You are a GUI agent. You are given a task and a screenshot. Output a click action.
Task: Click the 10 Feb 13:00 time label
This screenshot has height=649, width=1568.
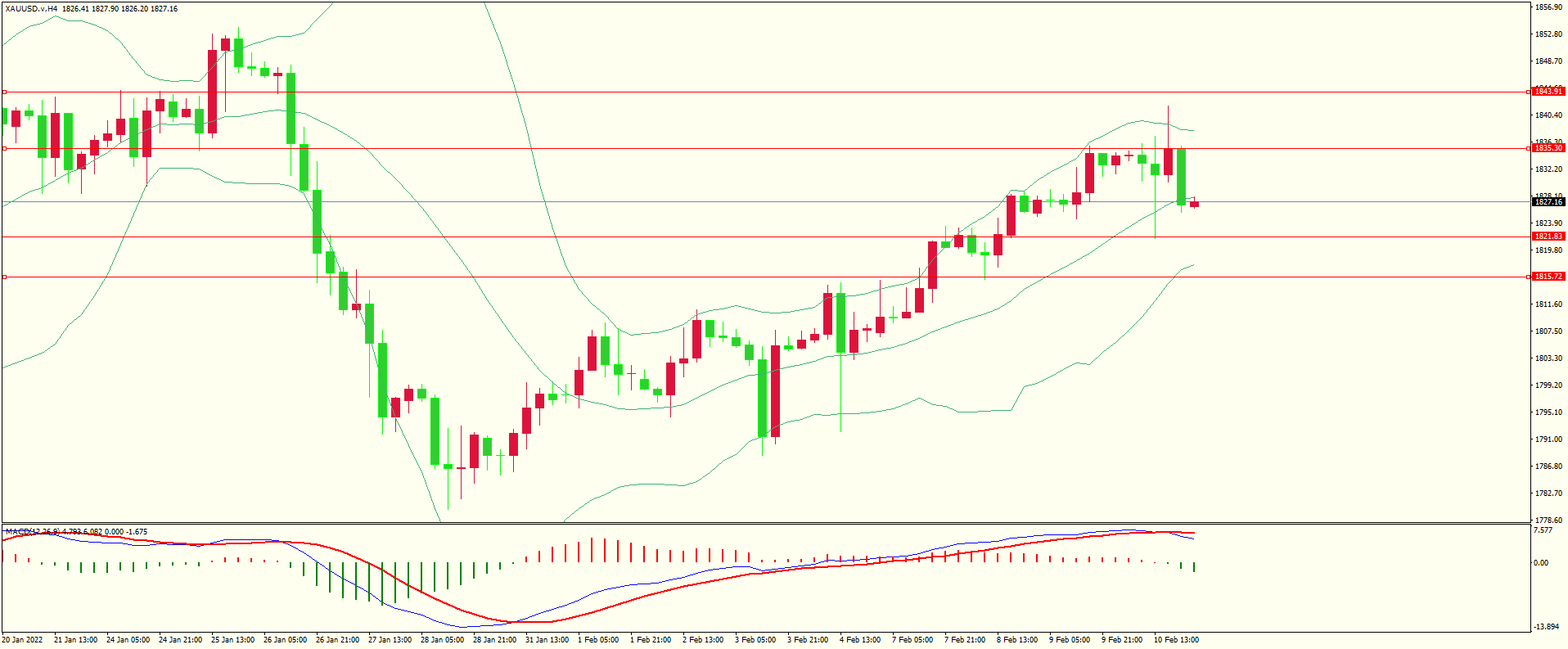[1176, 640]
